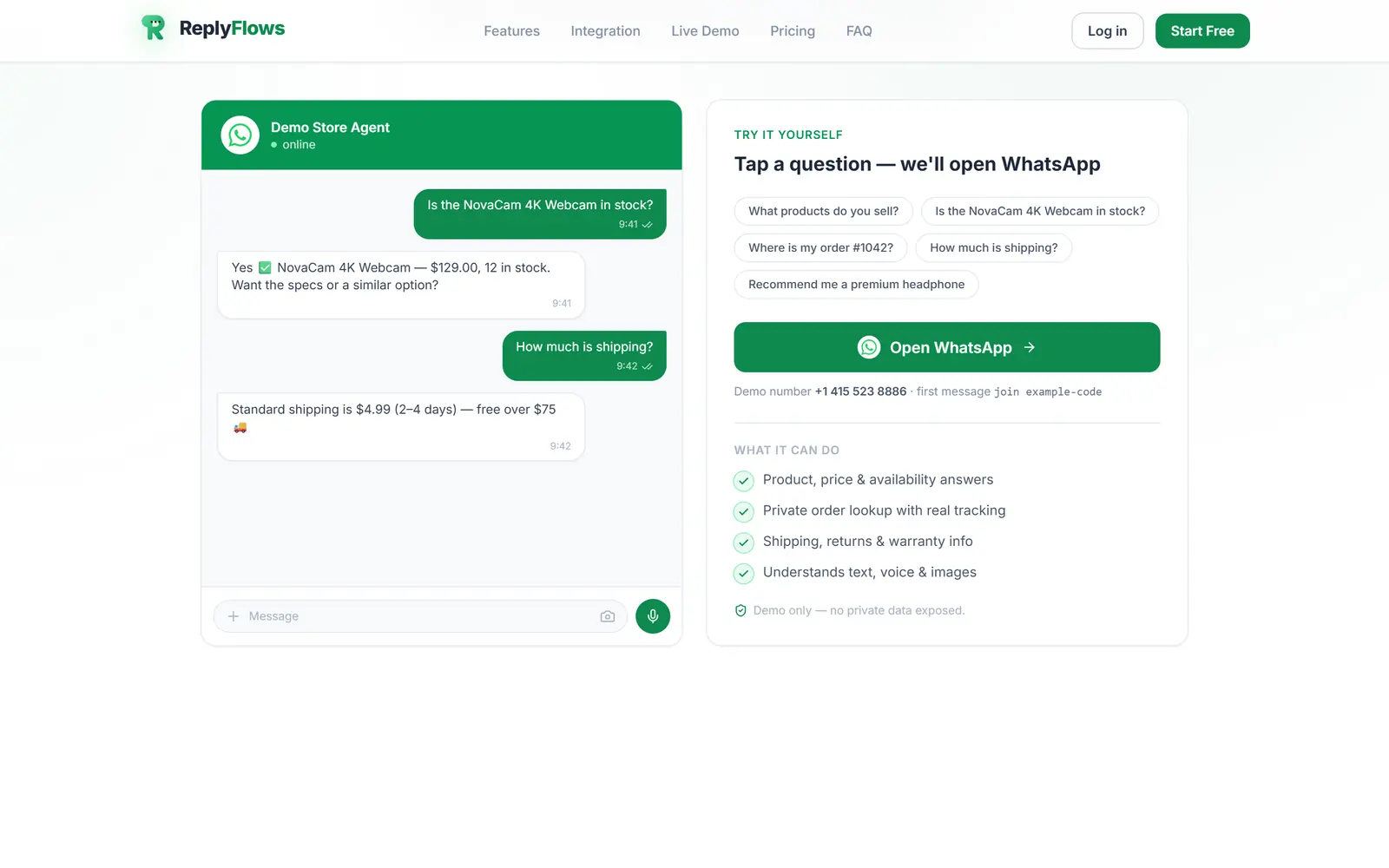Open the Features nav item
Screen dimensions: 1389x868
click(511, 31)
